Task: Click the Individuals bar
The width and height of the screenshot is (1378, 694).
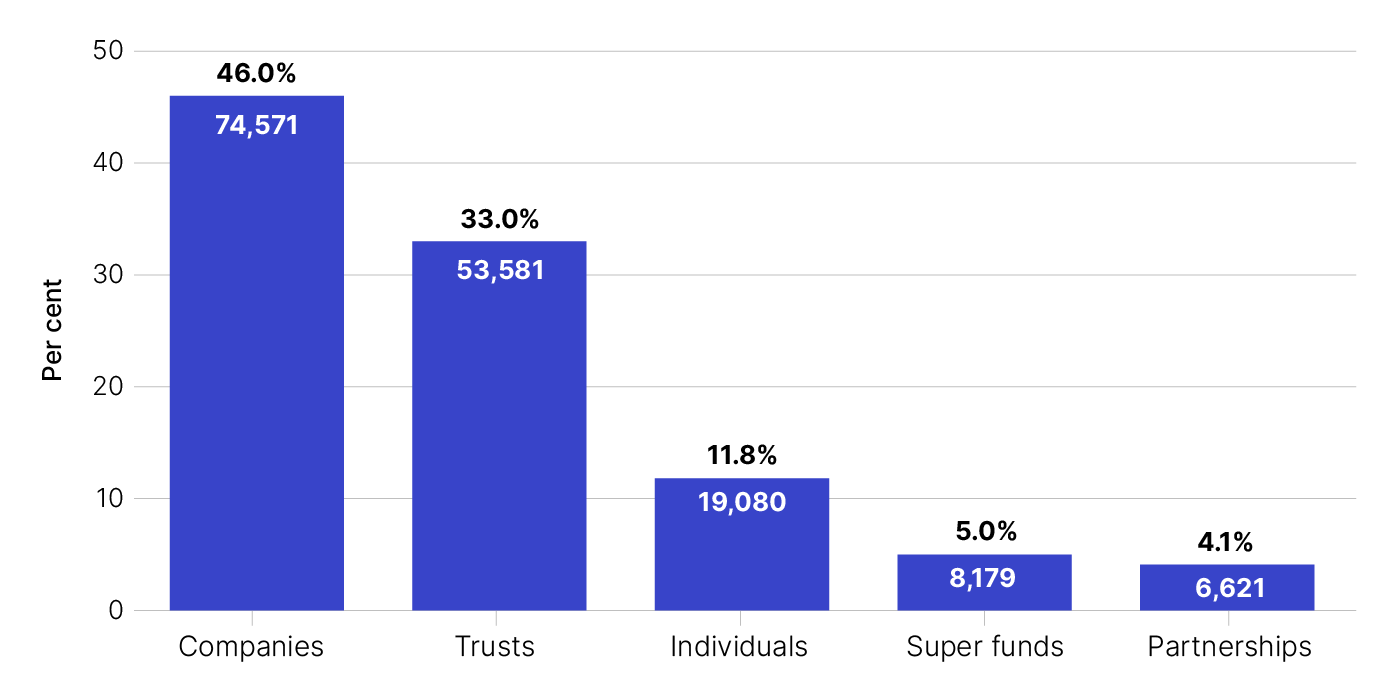Action: [741, 560]
